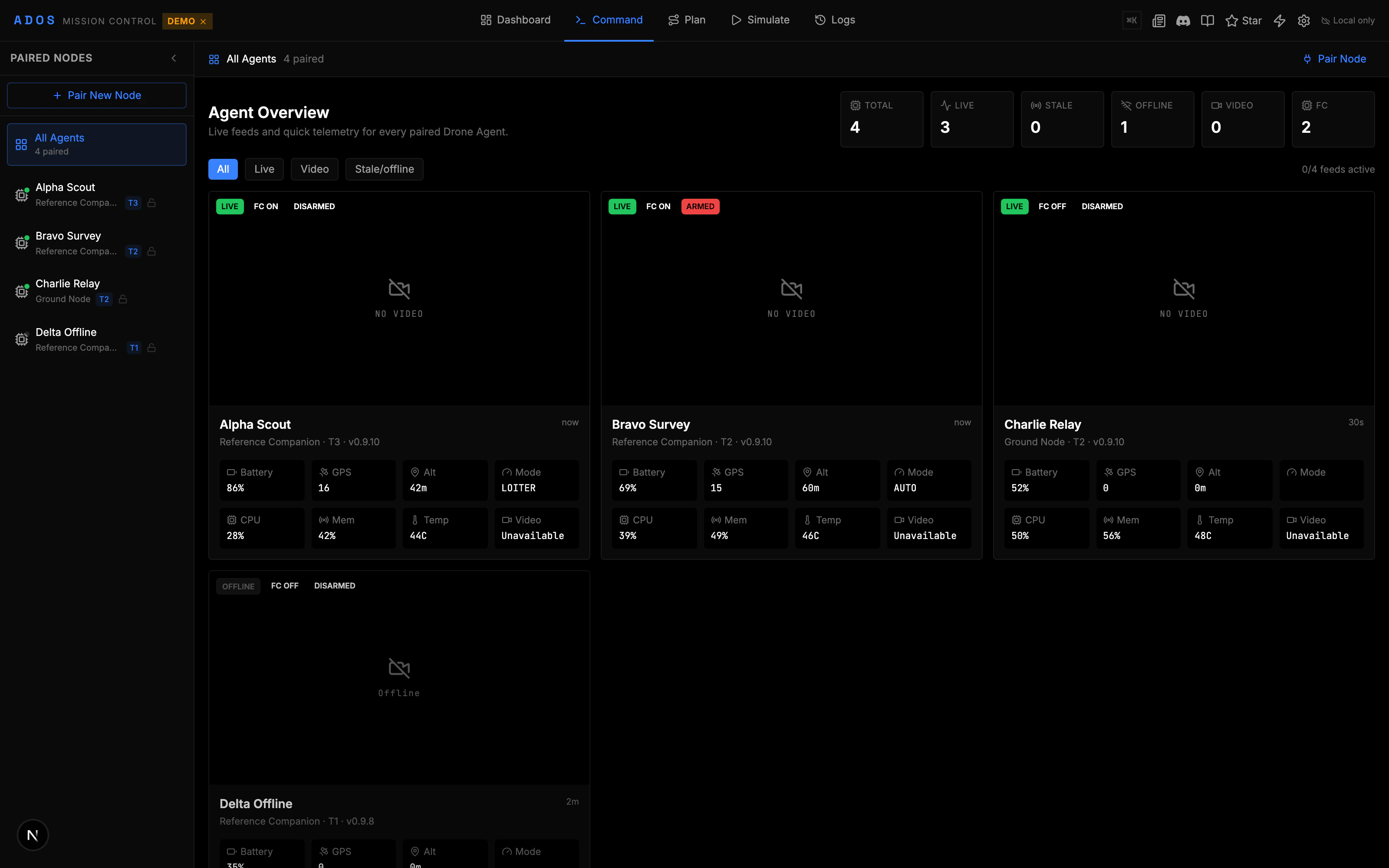Image resolution: width=1389 pixels, height=868 pixels.
Task: Click the lightning bolt icon
Action: tap(1279, 21)
